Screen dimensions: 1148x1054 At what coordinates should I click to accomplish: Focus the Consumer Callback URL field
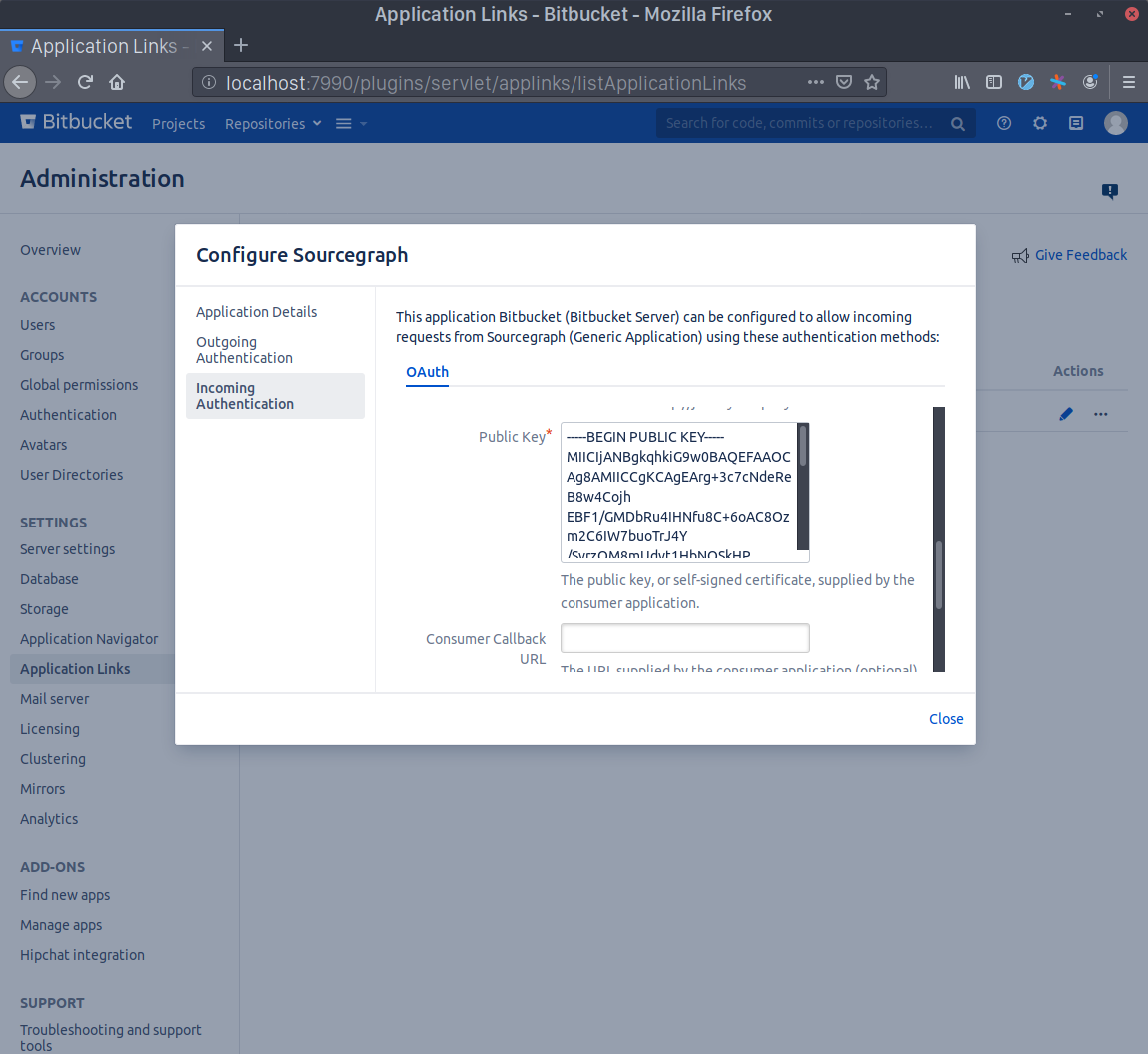[x=684, y=638]
